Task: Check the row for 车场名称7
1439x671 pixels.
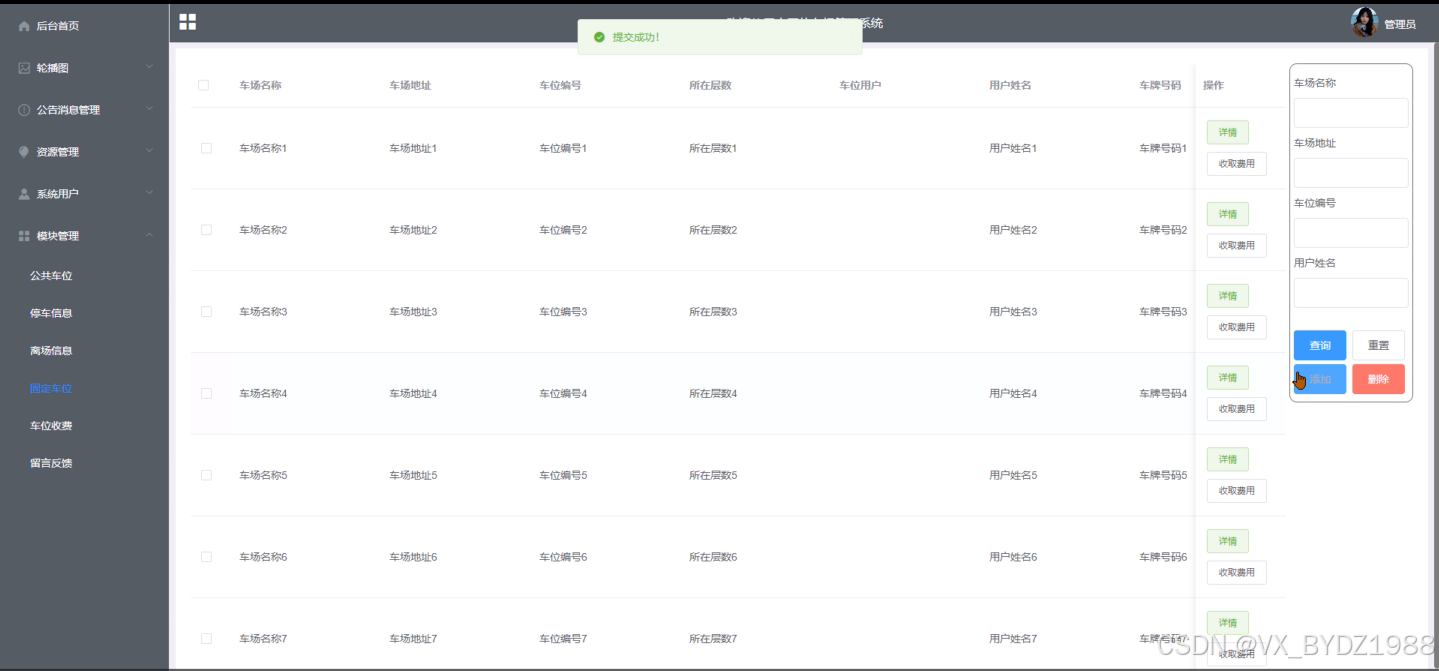Action: [206, 639]
